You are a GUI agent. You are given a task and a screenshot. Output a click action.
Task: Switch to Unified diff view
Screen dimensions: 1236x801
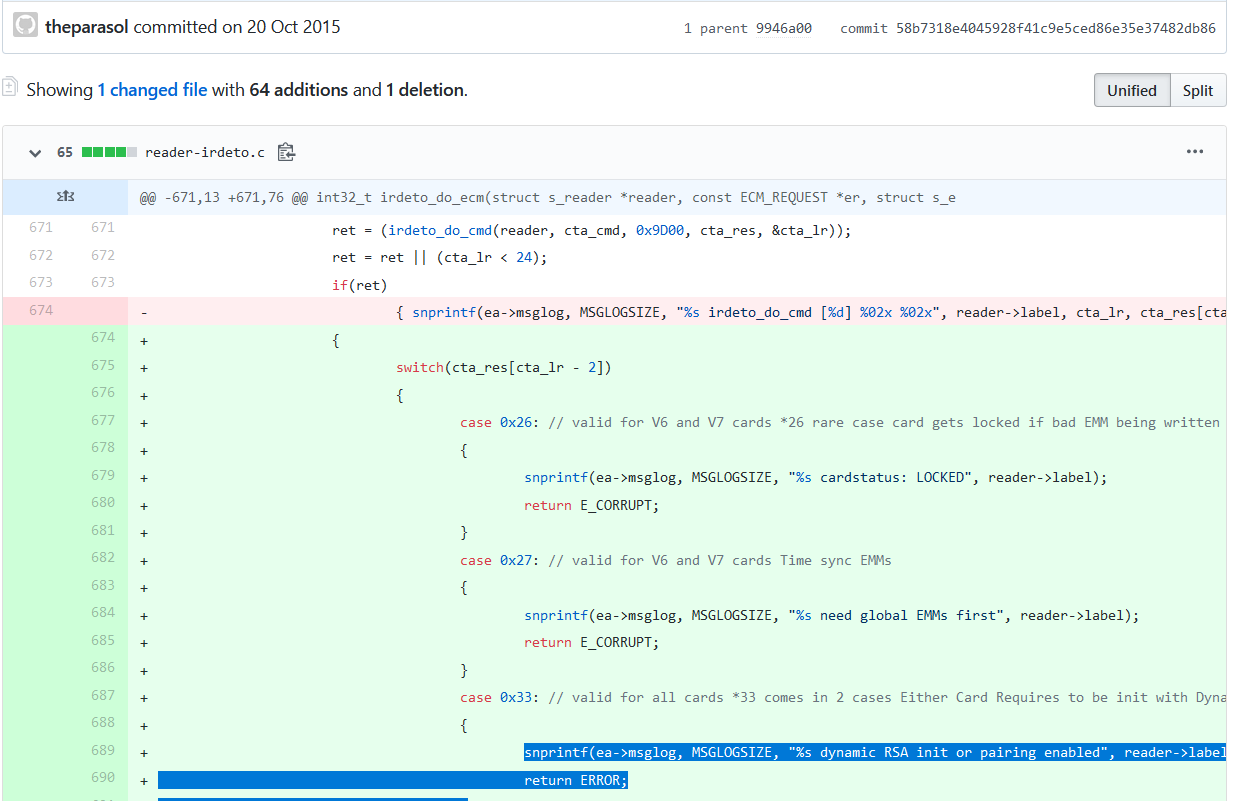1131,90
